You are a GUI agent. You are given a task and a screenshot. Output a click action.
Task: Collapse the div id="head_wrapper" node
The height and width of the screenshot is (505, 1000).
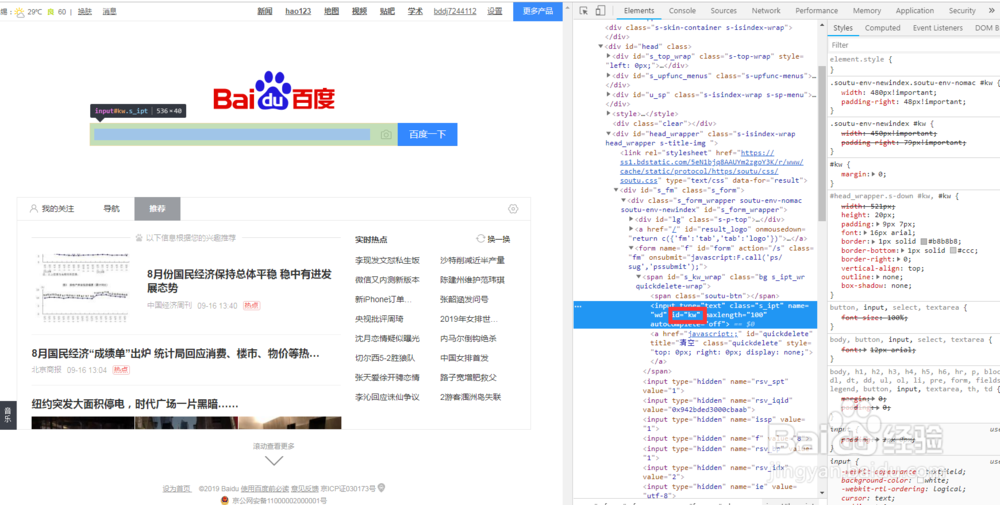(608, 134)
